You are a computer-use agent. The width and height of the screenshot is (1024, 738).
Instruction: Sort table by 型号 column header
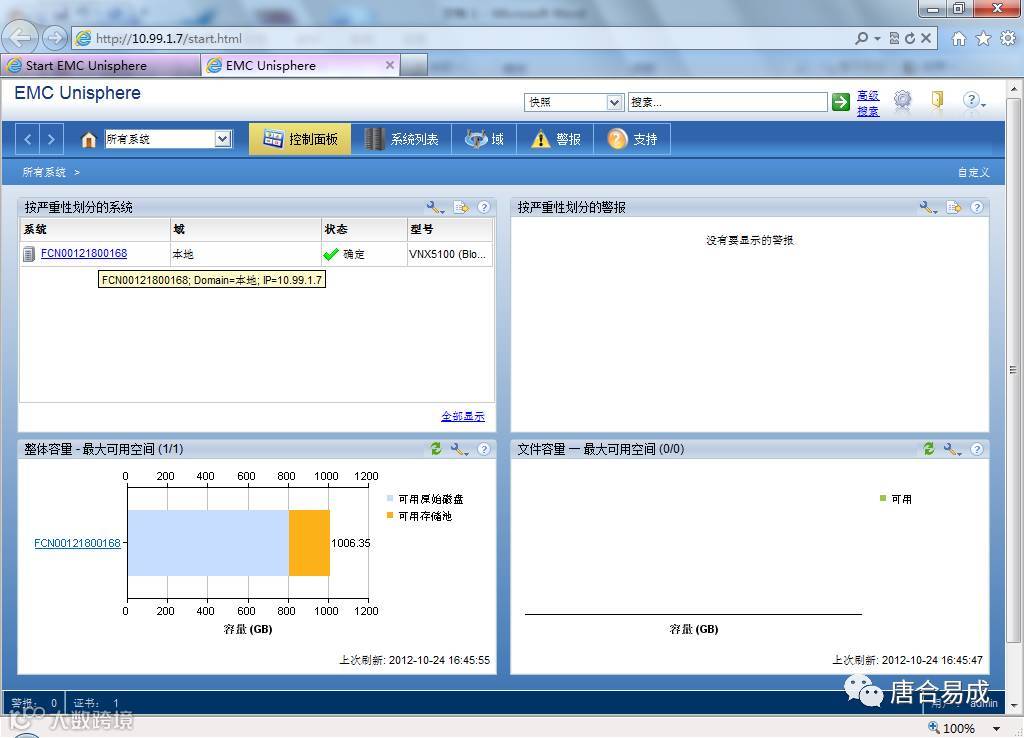[449, 229]
